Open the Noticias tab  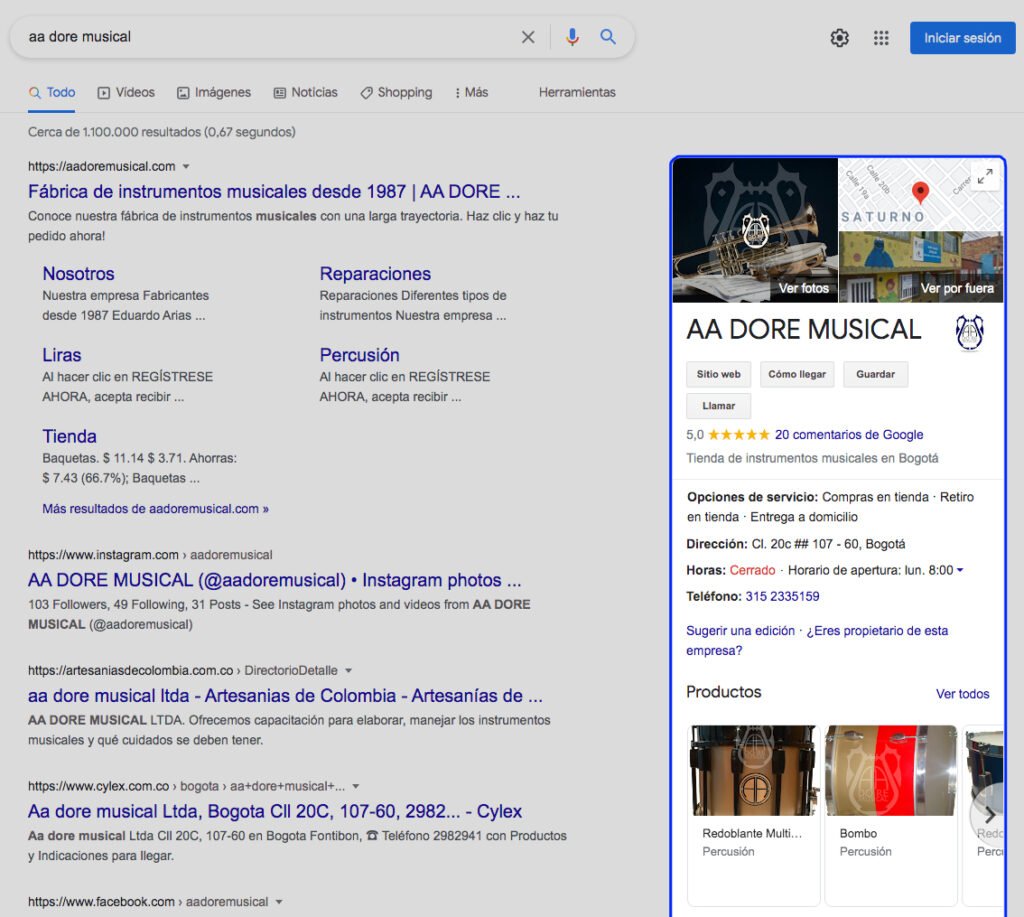coord(305,92)
